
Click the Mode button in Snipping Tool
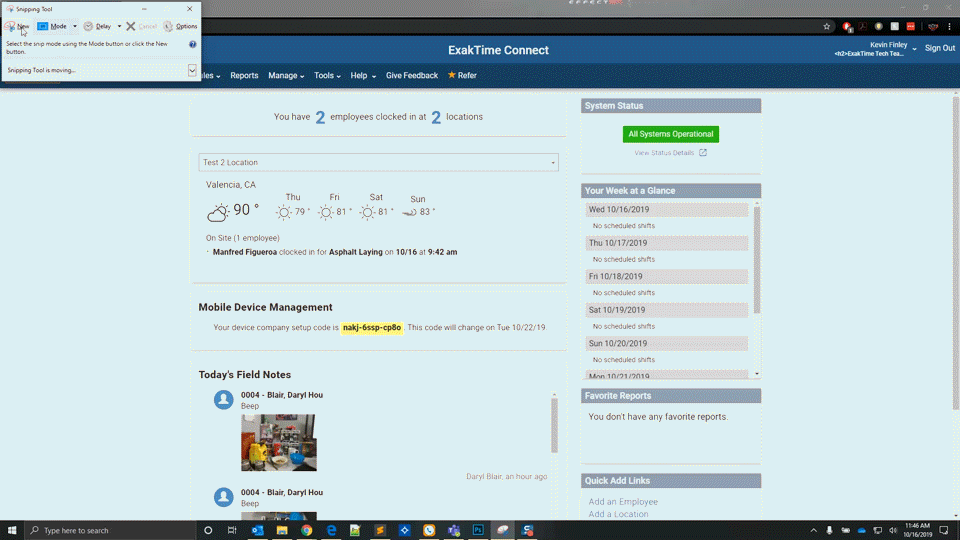pyautogui.click(x=52, y=26)
